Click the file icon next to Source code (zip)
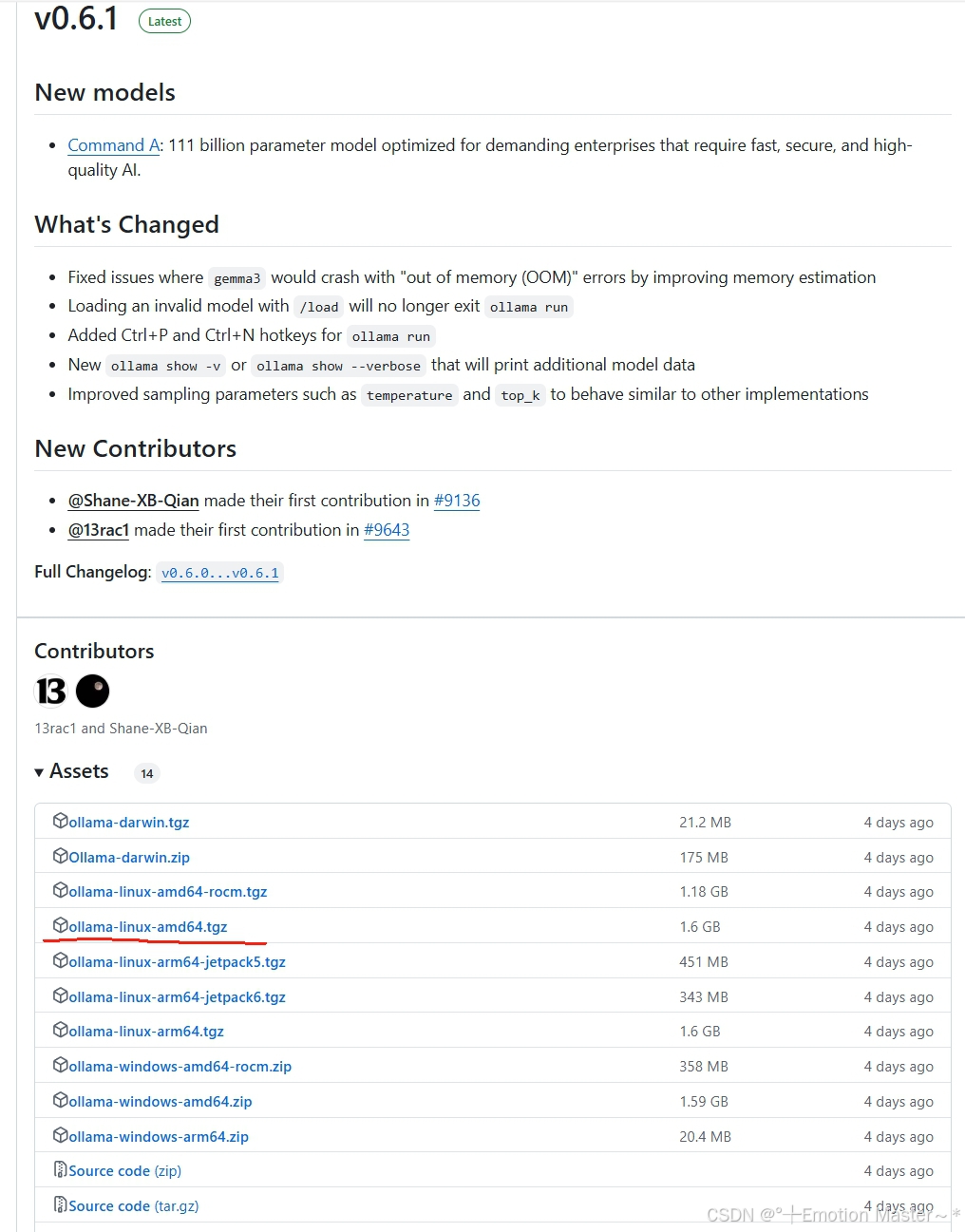This screenshot has height=1232, width=965. tap(61, 1170)
